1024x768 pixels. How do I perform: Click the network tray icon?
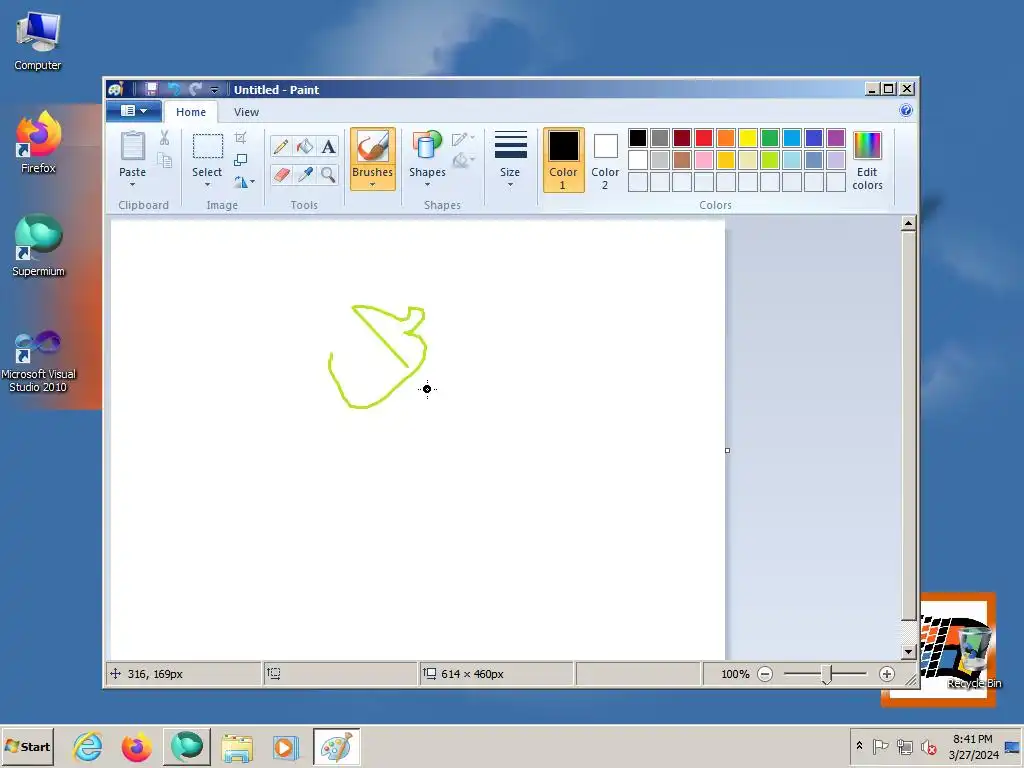(x=904, y=746)
